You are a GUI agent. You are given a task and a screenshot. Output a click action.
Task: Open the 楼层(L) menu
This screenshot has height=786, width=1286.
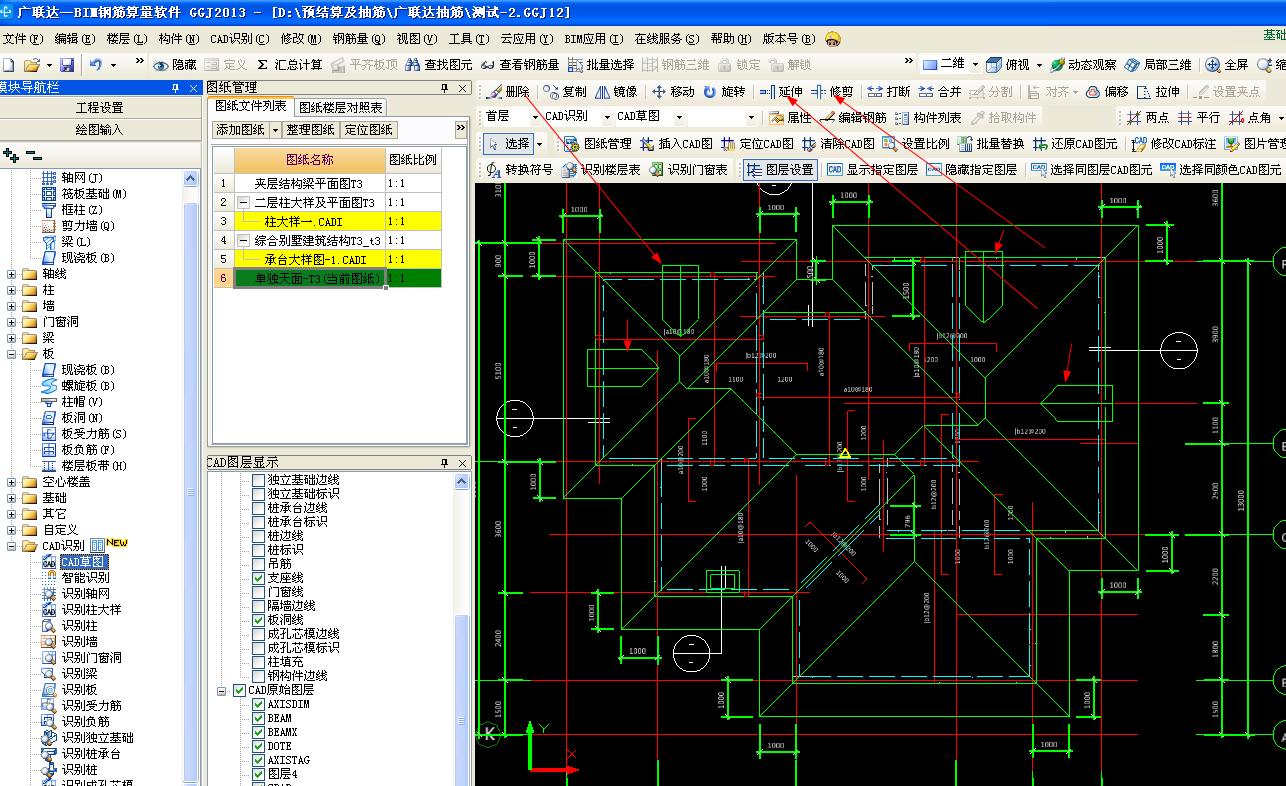[x=126, y=39]
